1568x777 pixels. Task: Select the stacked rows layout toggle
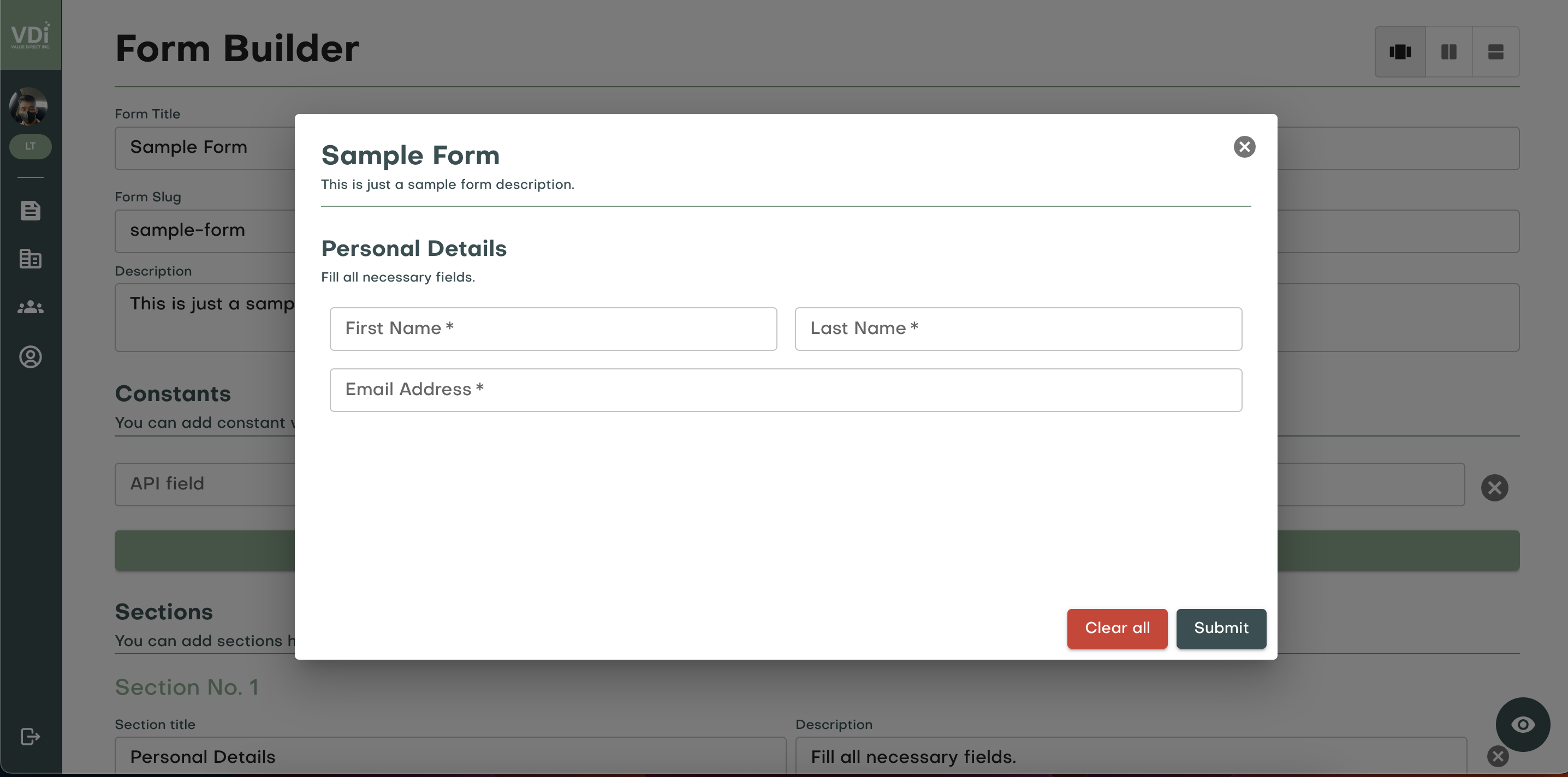coord(1495,52)
